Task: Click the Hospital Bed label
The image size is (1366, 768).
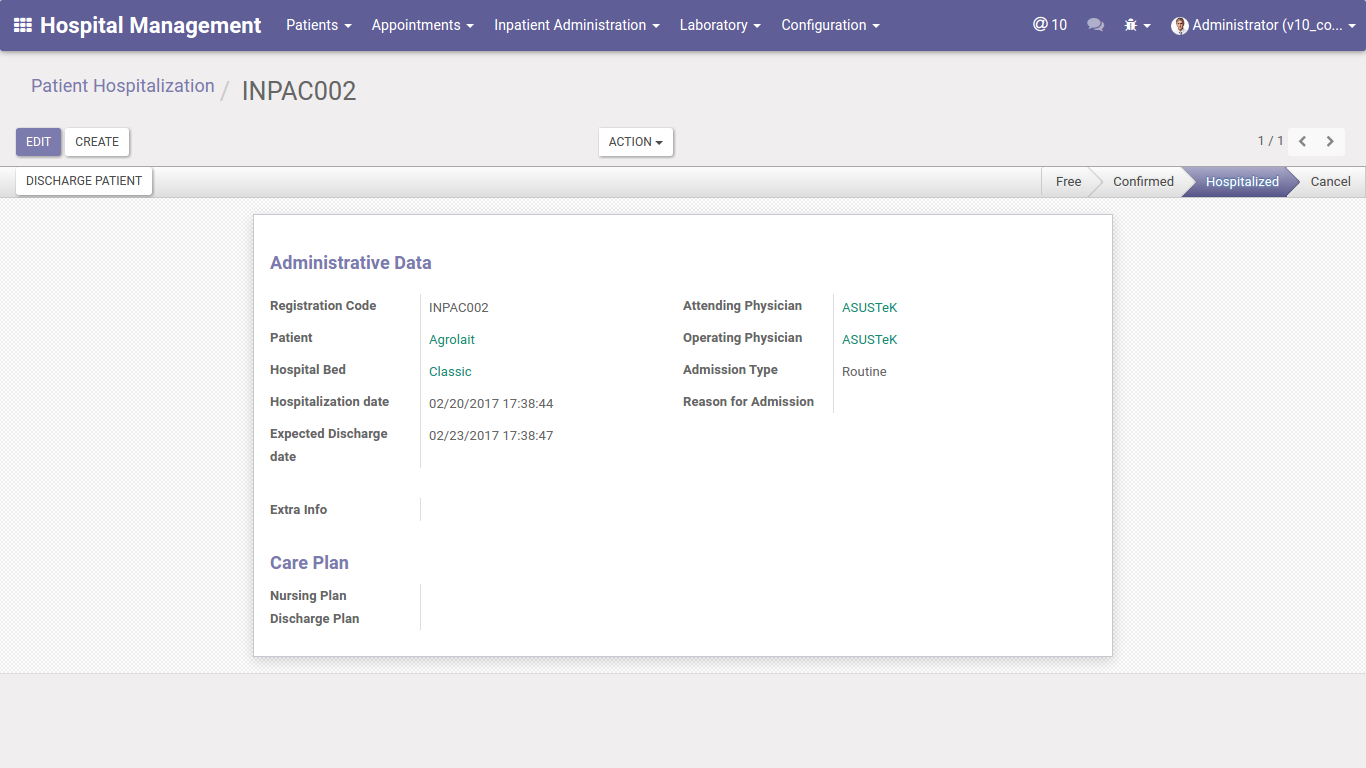Action: pyautogui.click(x=308, y=370)
